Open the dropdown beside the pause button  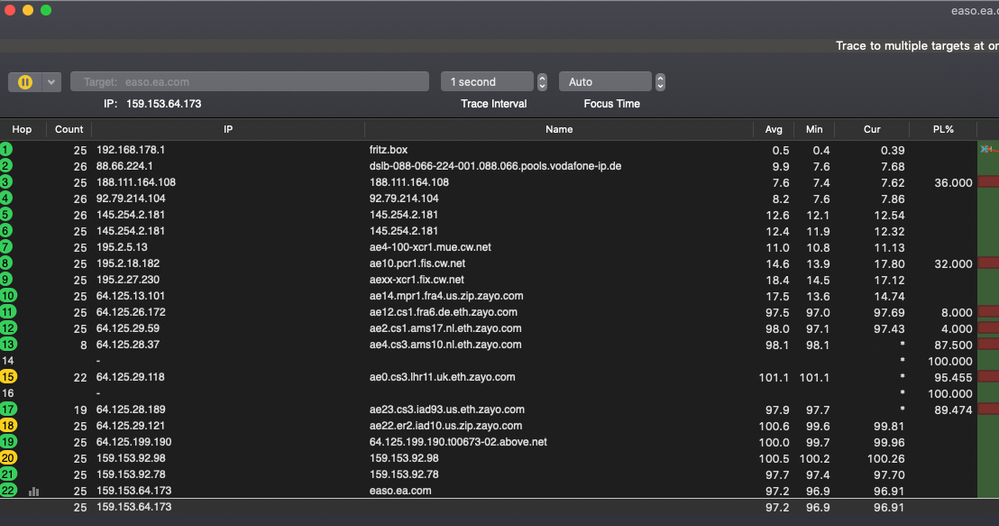tap(52, 82)
